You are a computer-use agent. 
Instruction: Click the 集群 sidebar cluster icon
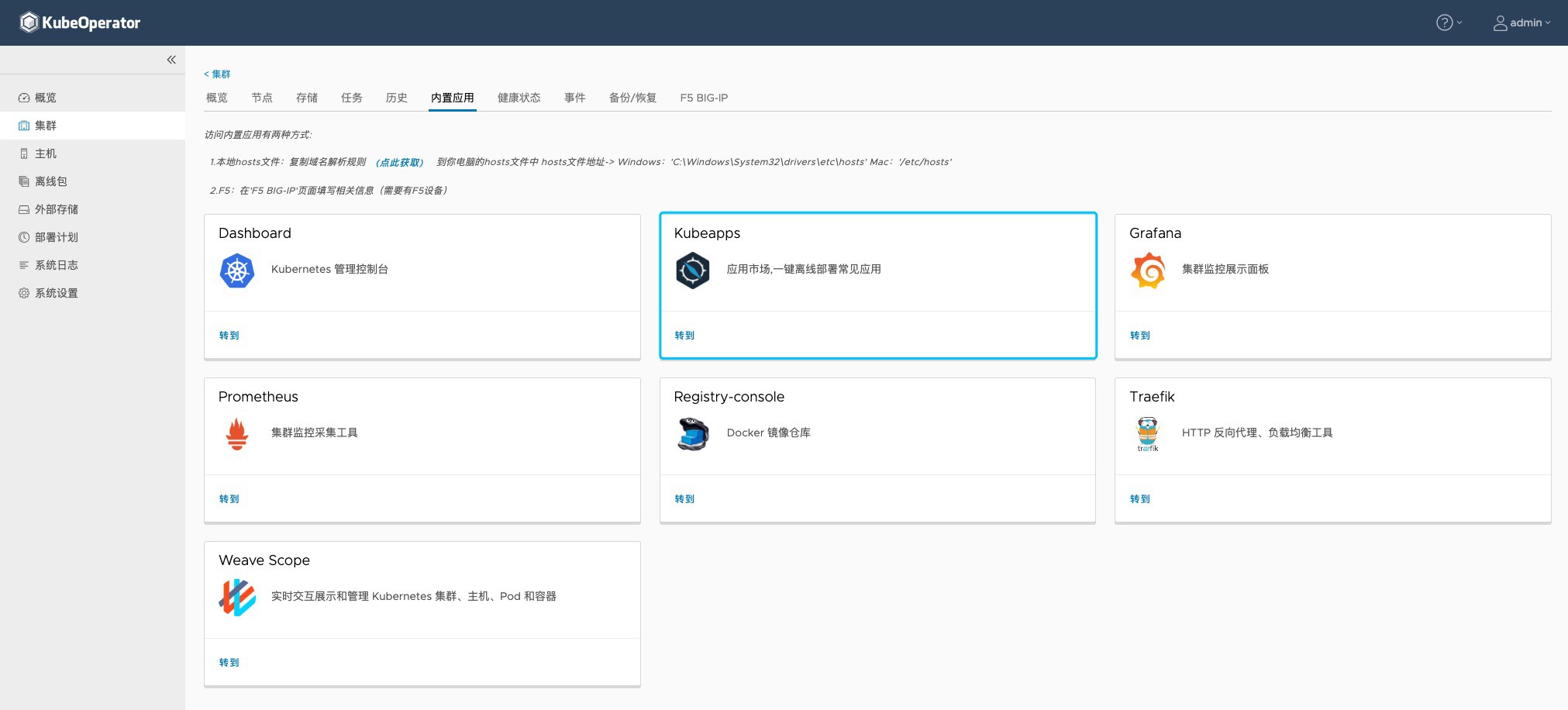[24, 126]
